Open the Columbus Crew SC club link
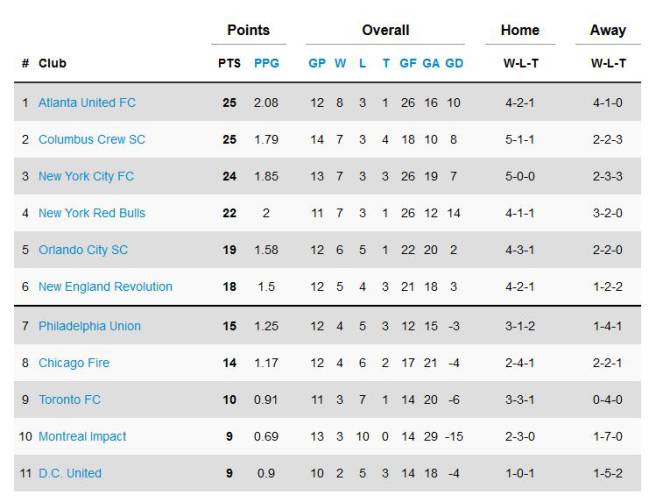This screenshot has height=502, width=649. (92, 139)
